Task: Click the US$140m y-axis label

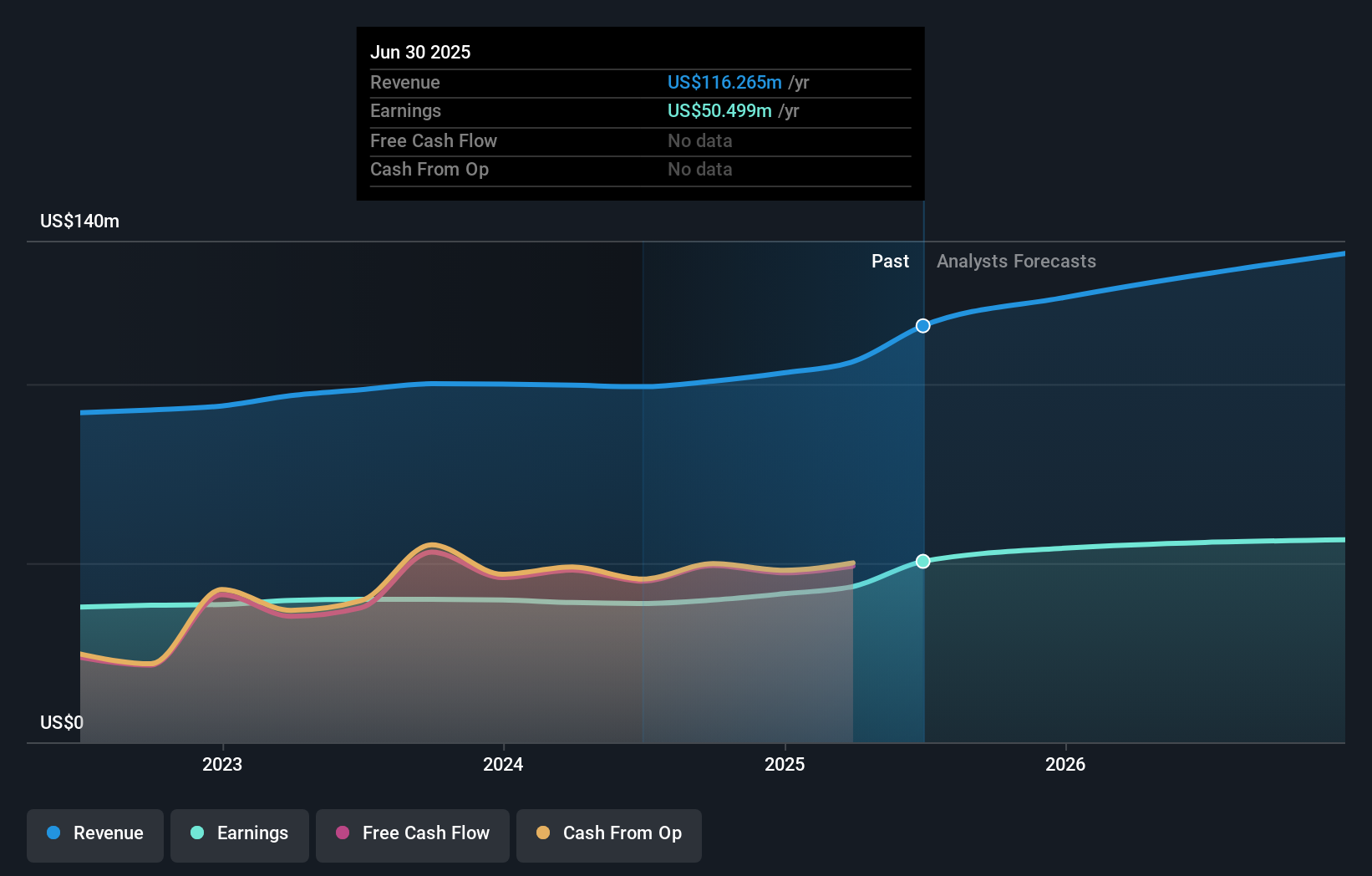Action: [79, 221]
